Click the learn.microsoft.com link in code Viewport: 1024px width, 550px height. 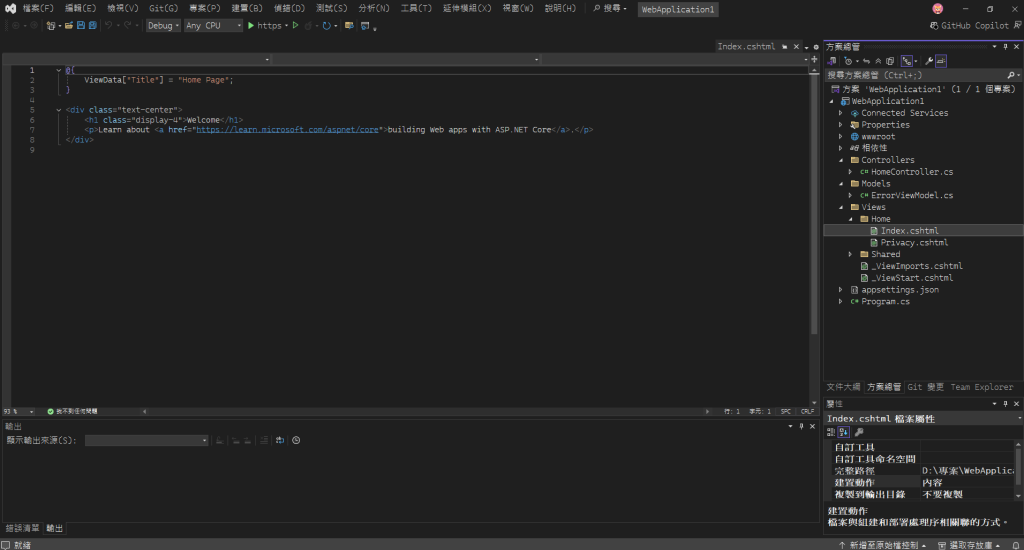click(287, 129)
